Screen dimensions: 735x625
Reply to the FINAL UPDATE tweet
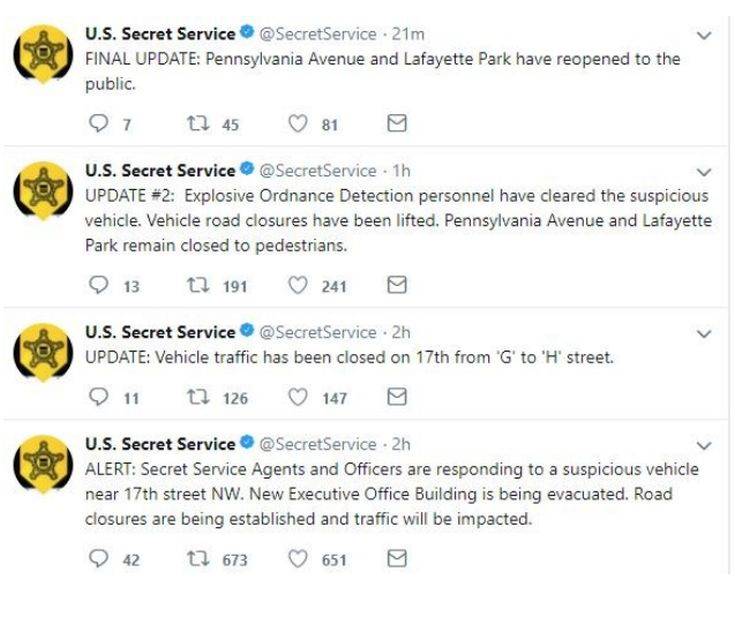click(x=98, y=124)
